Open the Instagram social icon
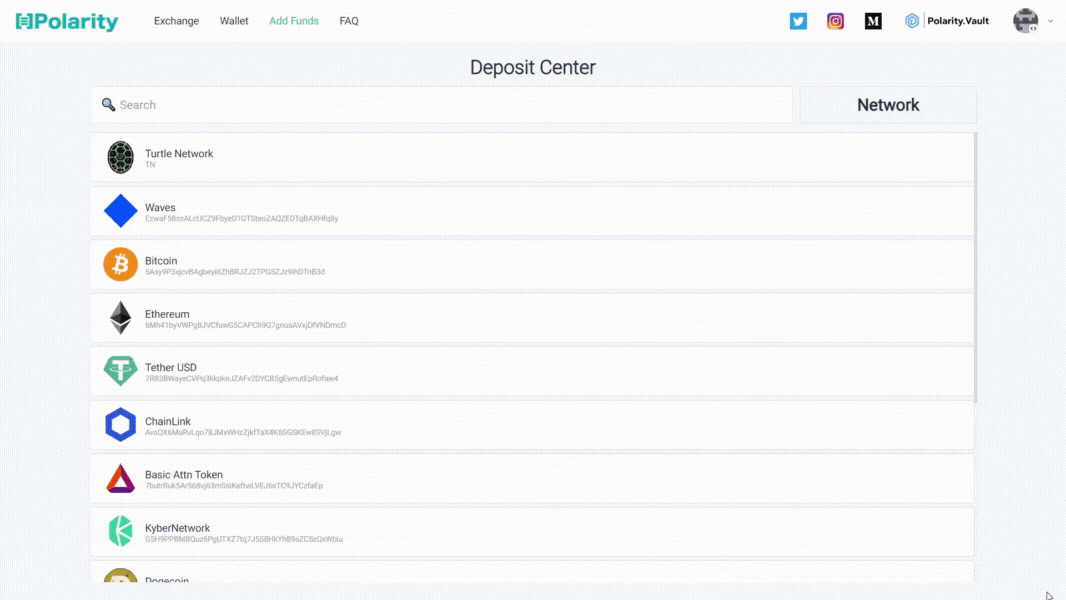Viewport: 1066px width, 600px height. click(836, 21)
